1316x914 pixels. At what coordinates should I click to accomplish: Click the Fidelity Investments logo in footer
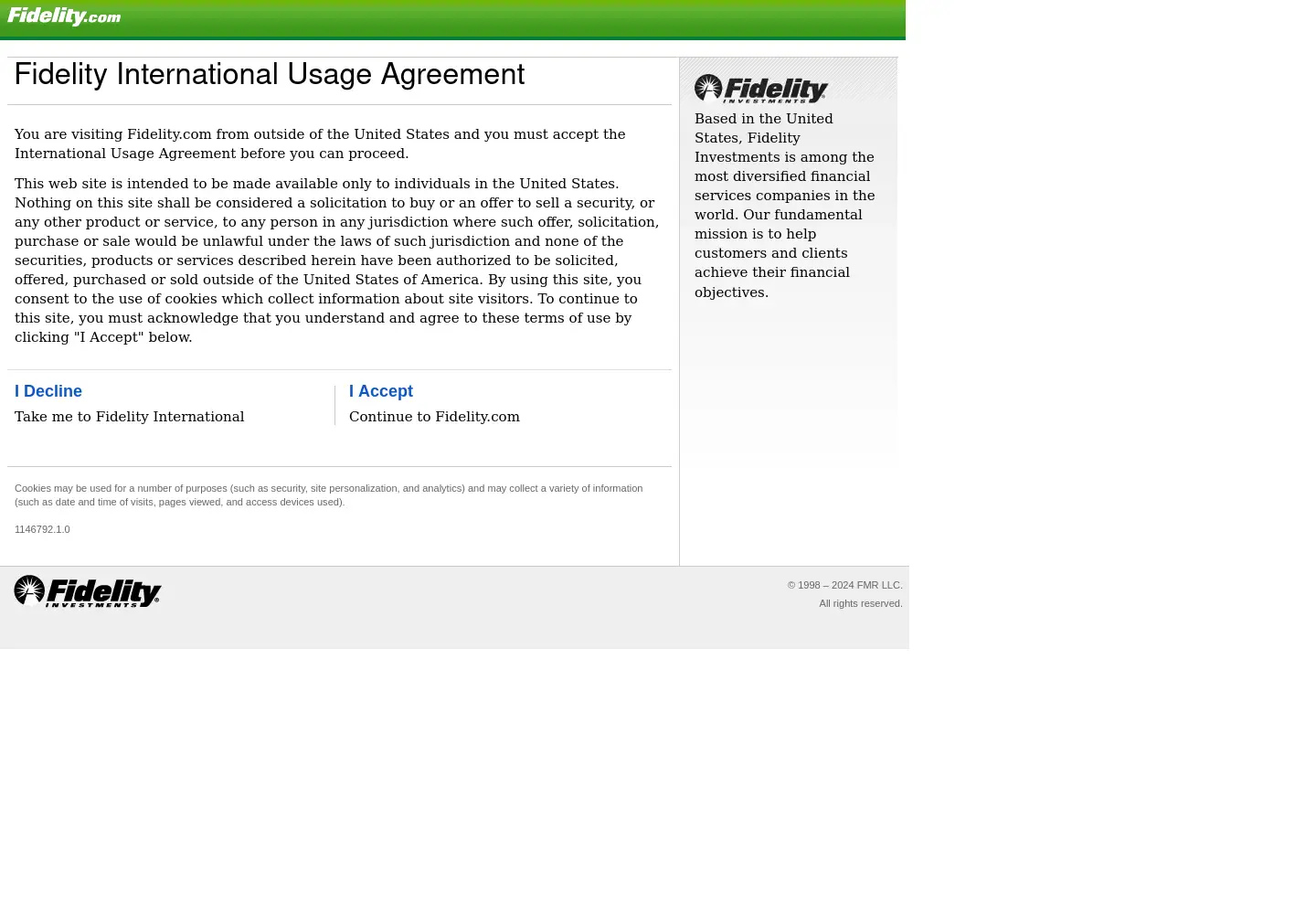pos(88,591)
